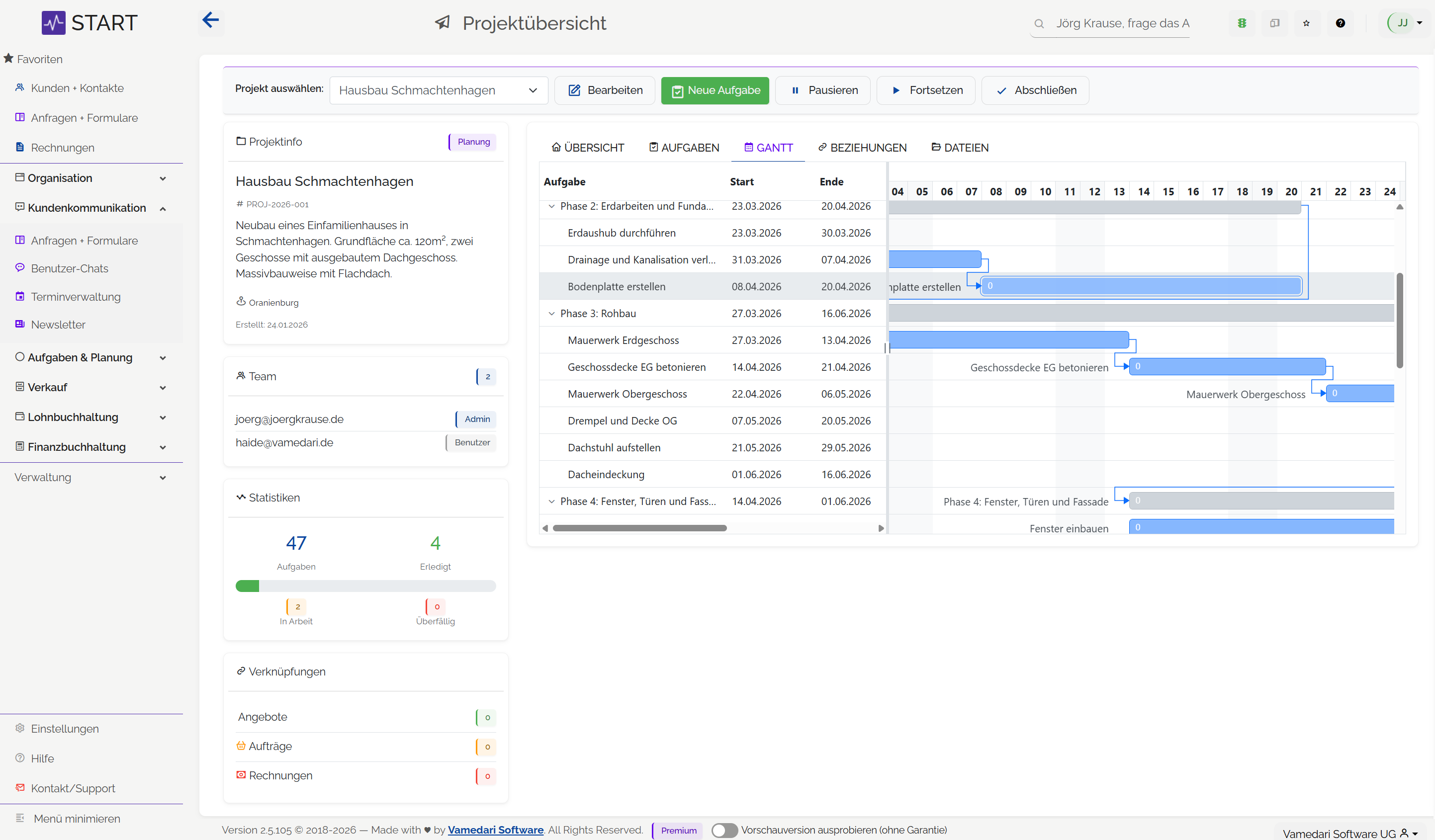Screen dimensions: 1435x840
Task: Click the window duplicate icon in header
Action: coord(1274,23)
